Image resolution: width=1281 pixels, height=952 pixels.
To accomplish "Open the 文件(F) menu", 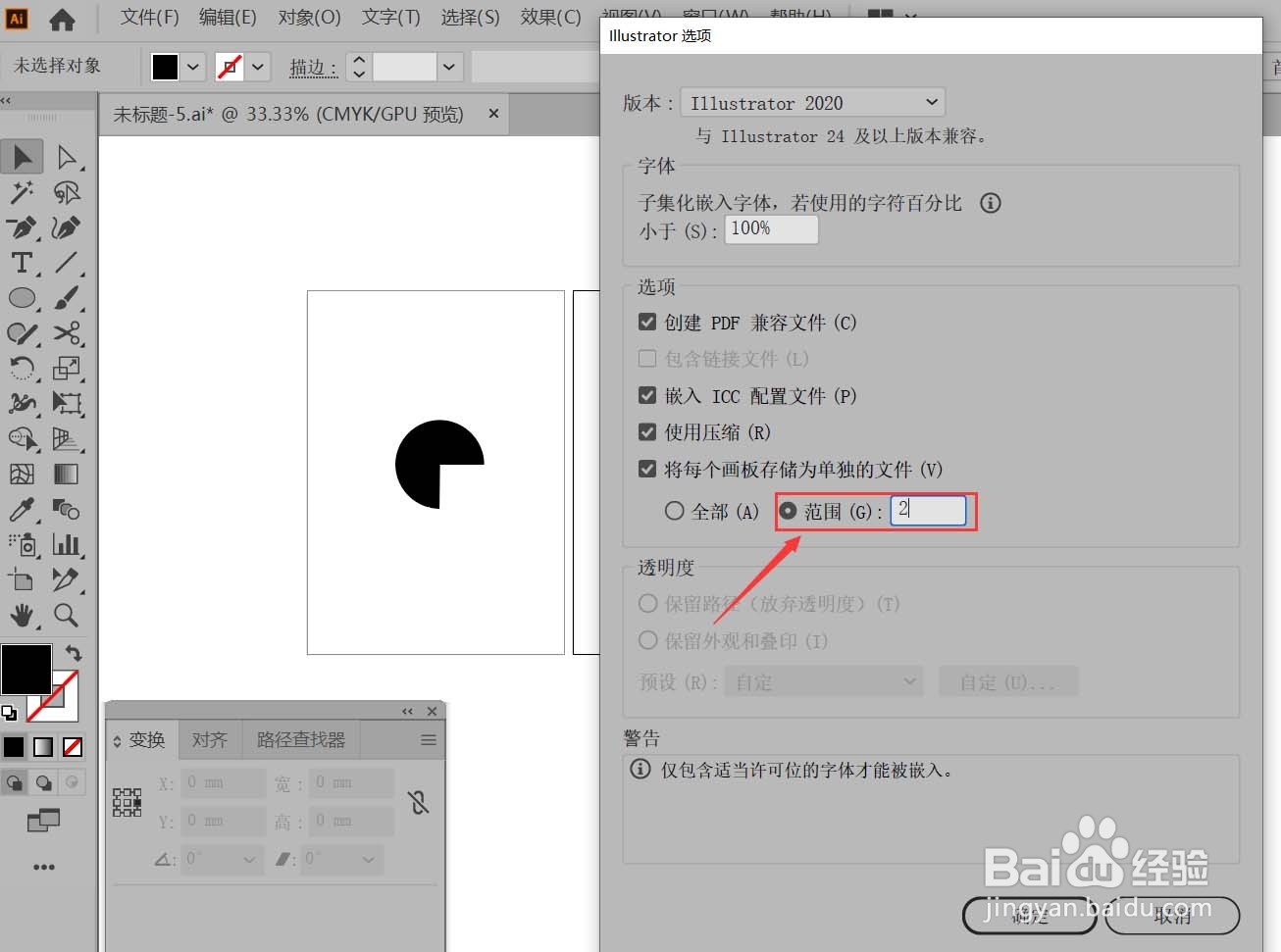I will click(x=150, y=18).
